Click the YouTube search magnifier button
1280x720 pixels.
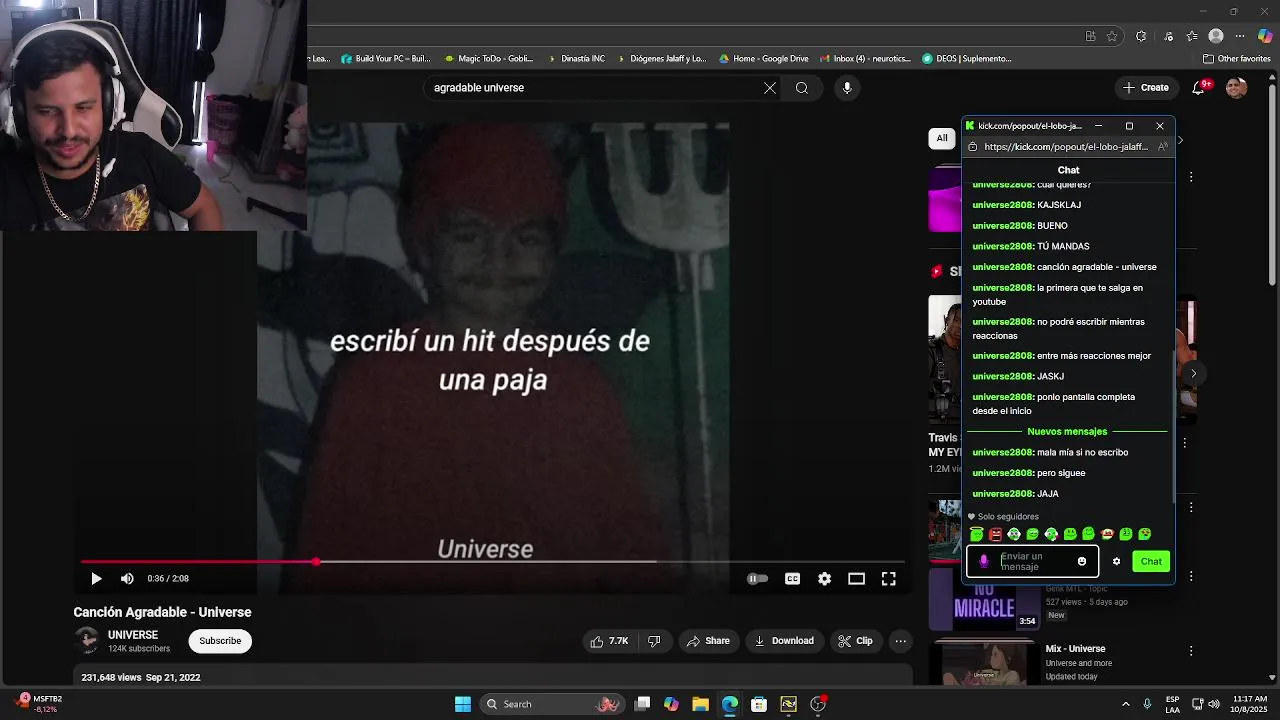[802, 88]
